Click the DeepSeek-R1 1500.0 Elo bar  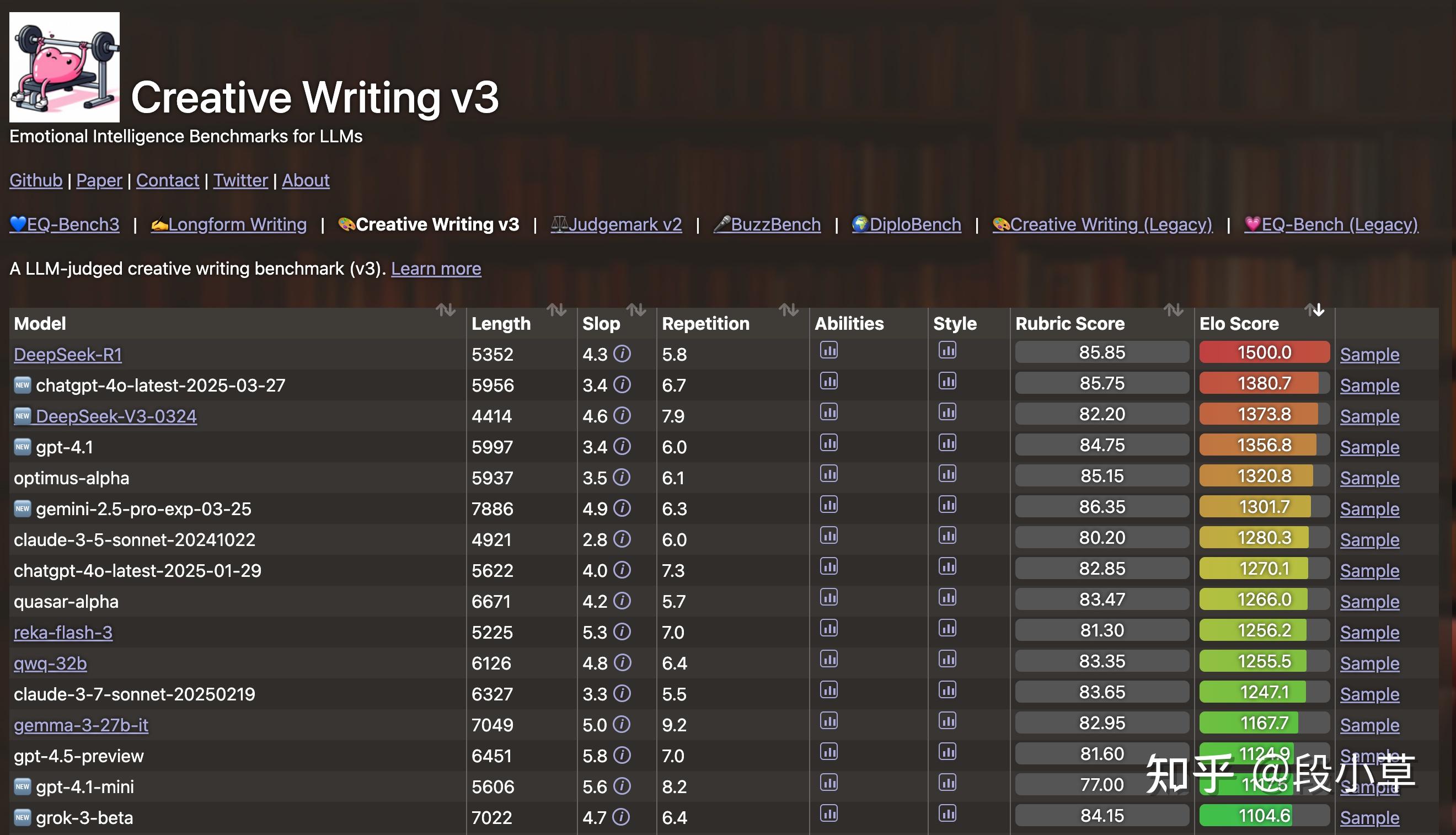(x=1264, y=352)
